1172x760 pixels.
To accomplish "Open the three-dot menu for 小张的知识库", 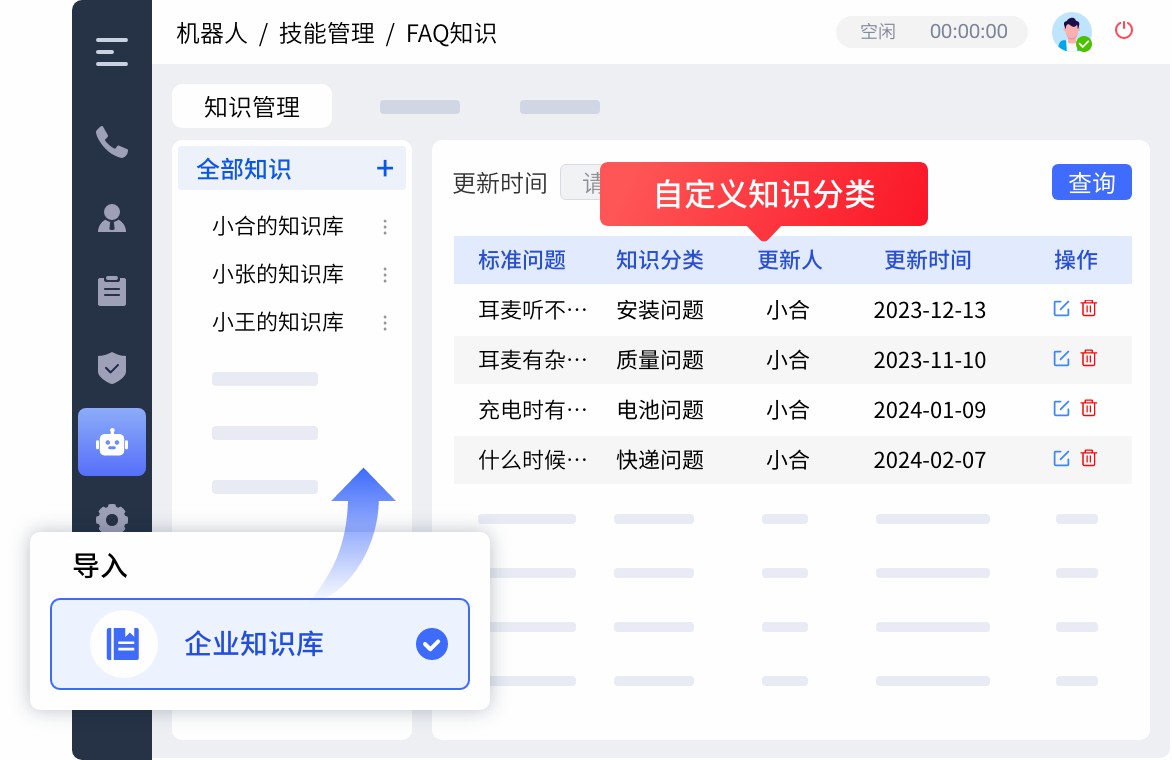I will click(385, 275).
